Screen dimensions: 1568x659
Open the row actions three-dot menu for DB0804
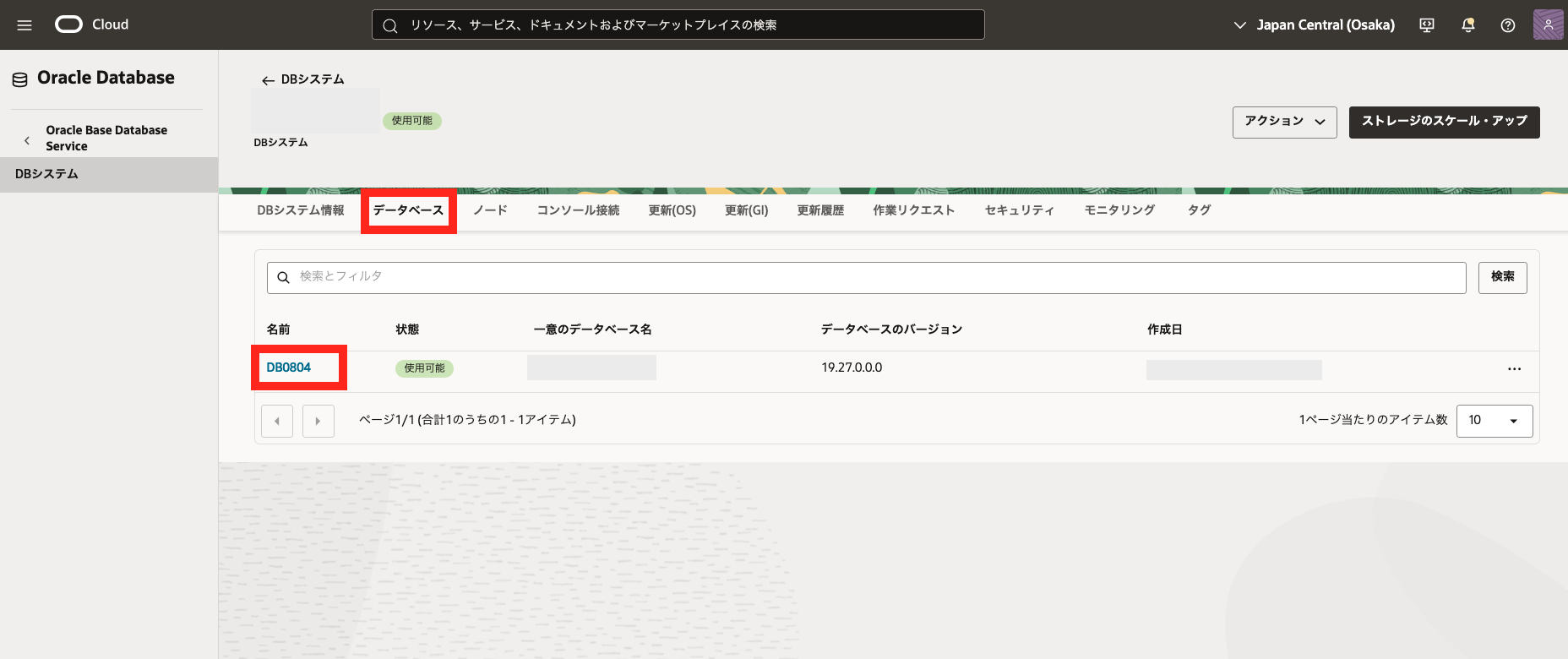[x=1514, y=369]
